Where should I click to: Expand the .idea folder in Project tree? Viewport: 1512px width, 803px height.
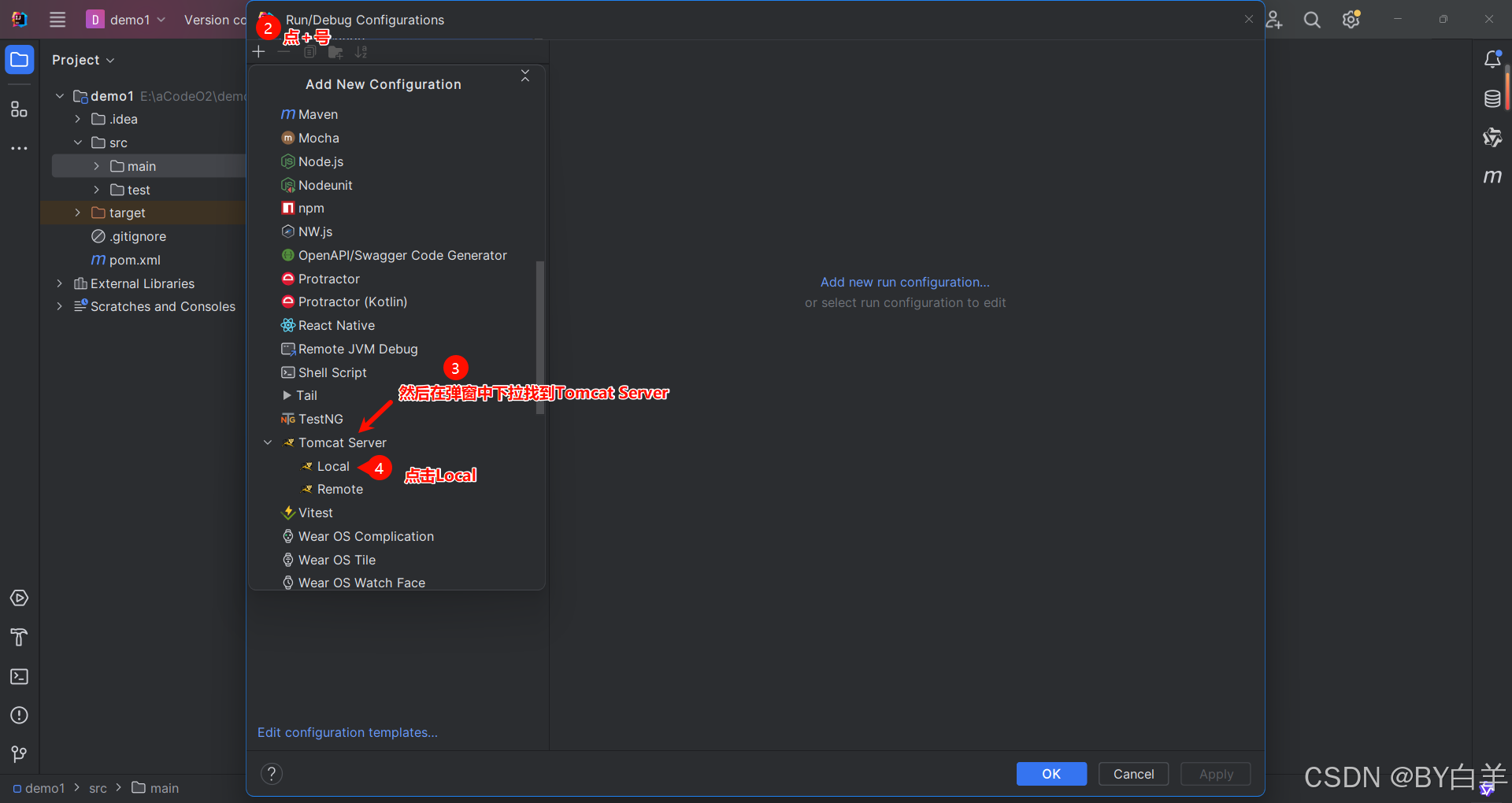click(78, 119)
